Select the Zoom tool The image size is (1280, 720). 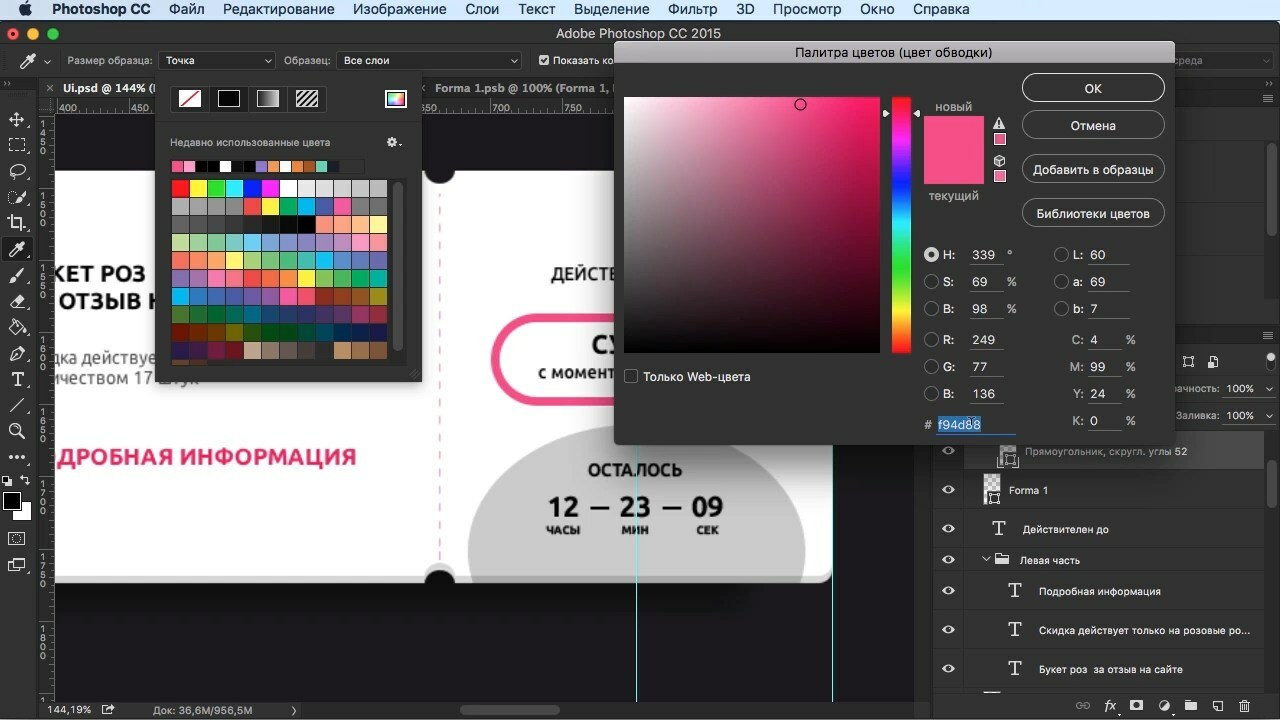point(17,431)
